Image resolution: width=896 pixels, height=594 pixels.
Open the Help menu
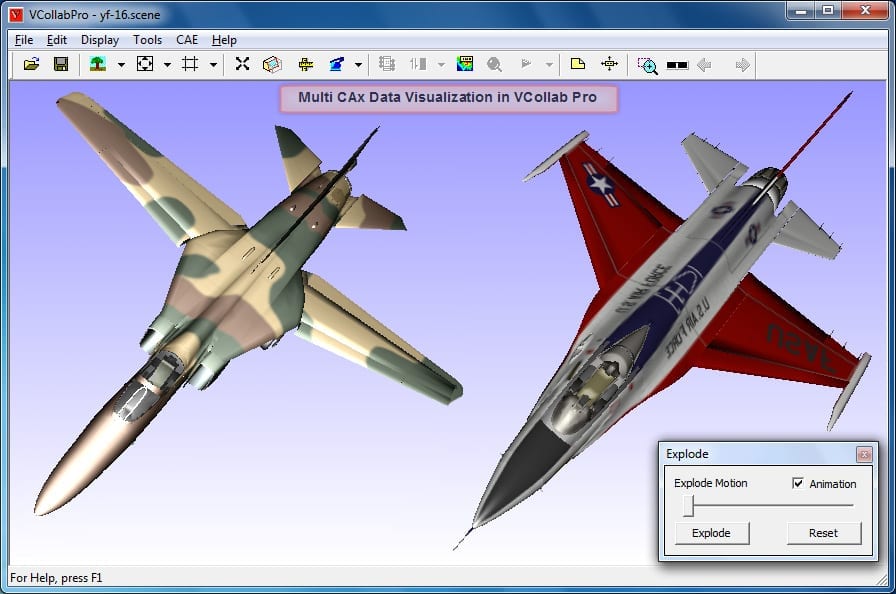pos(224,40)
